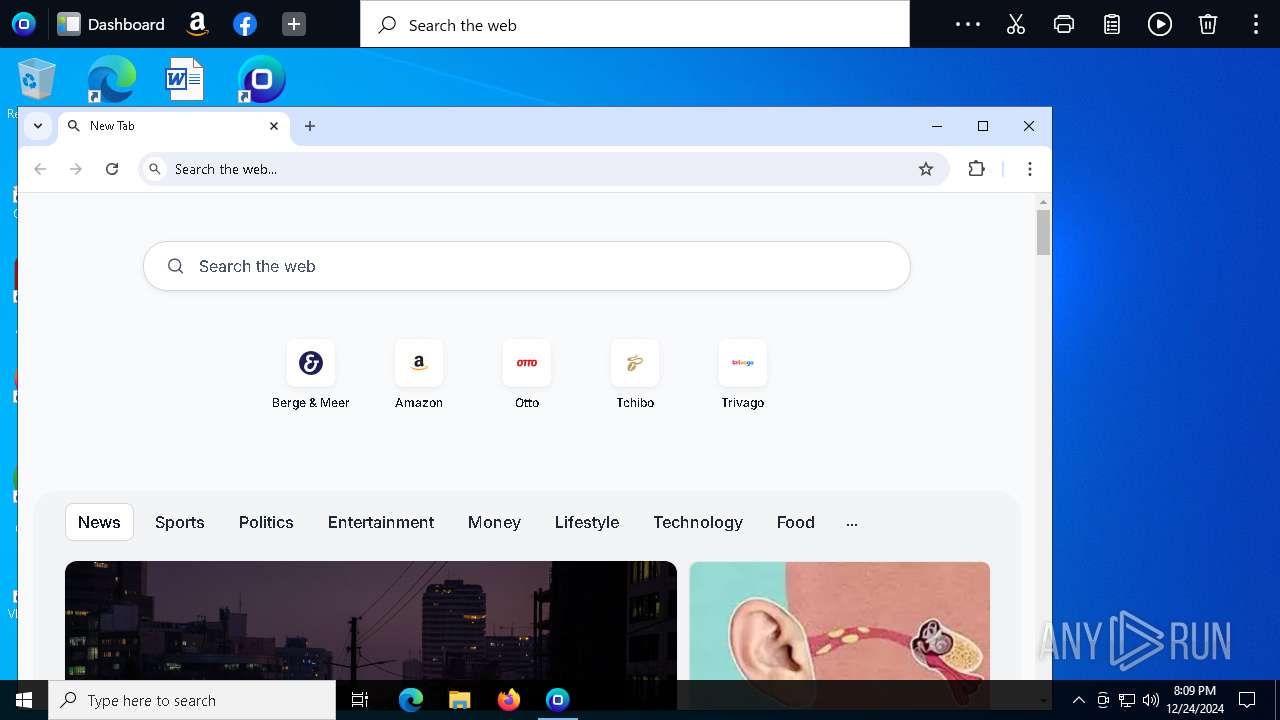Open the Word document desktop icon
Viewport: 1280px width, 720px height.
click(185, 79)
